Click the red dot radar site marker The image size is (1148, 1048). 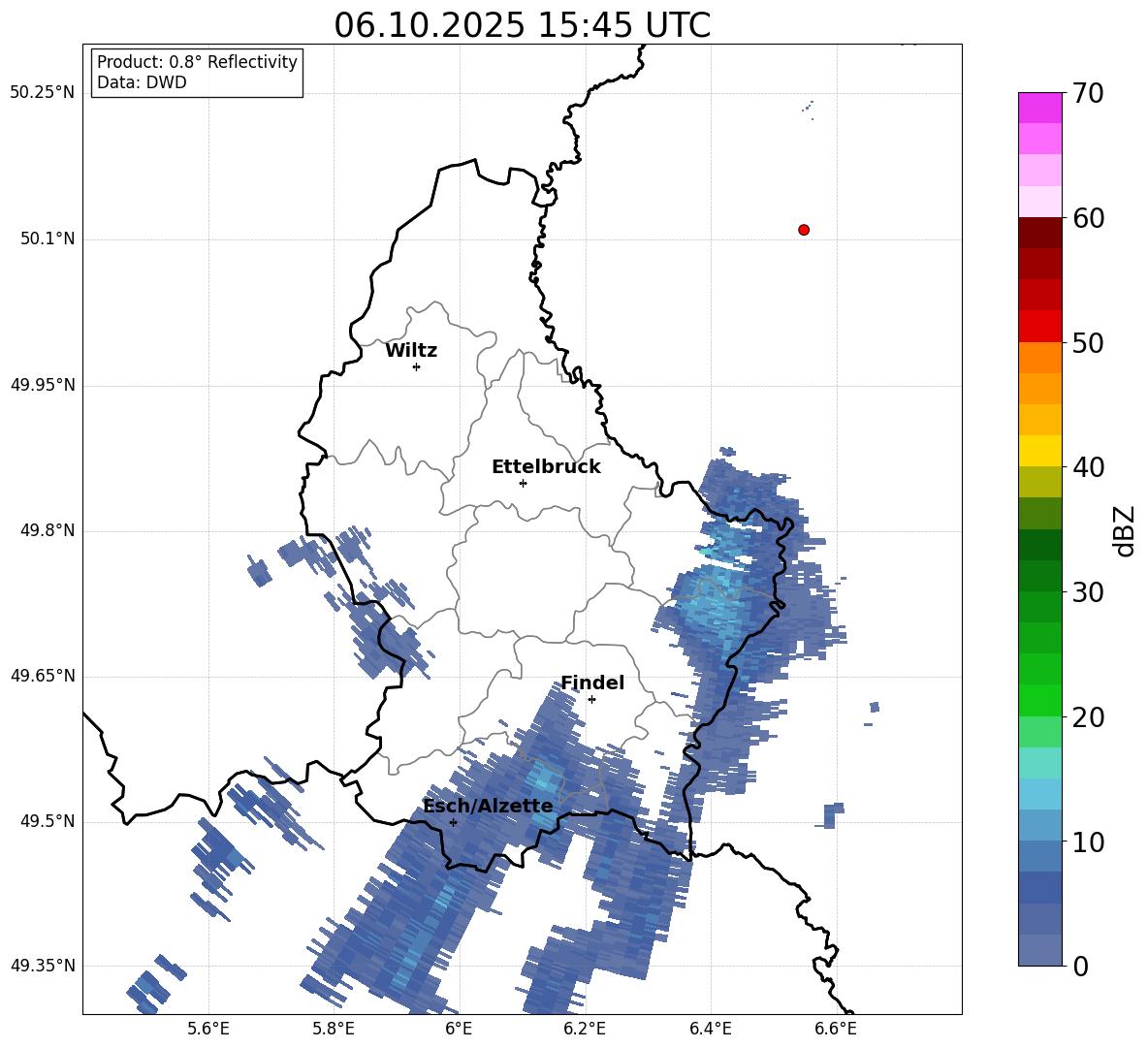(x=803, y=230)
